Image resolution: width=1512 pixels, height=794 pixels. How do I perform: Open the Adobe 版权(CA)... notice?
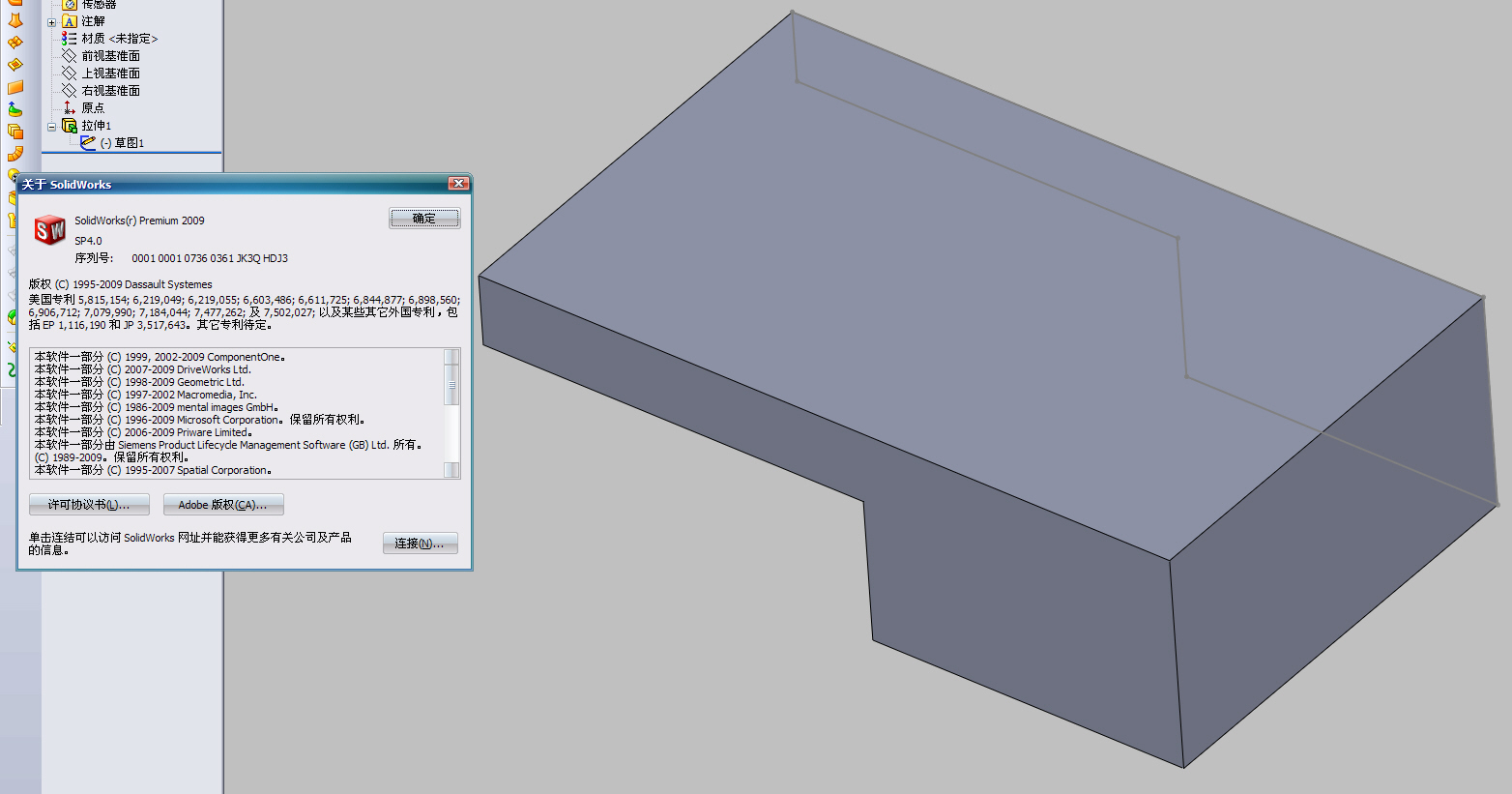click(223, 505)
